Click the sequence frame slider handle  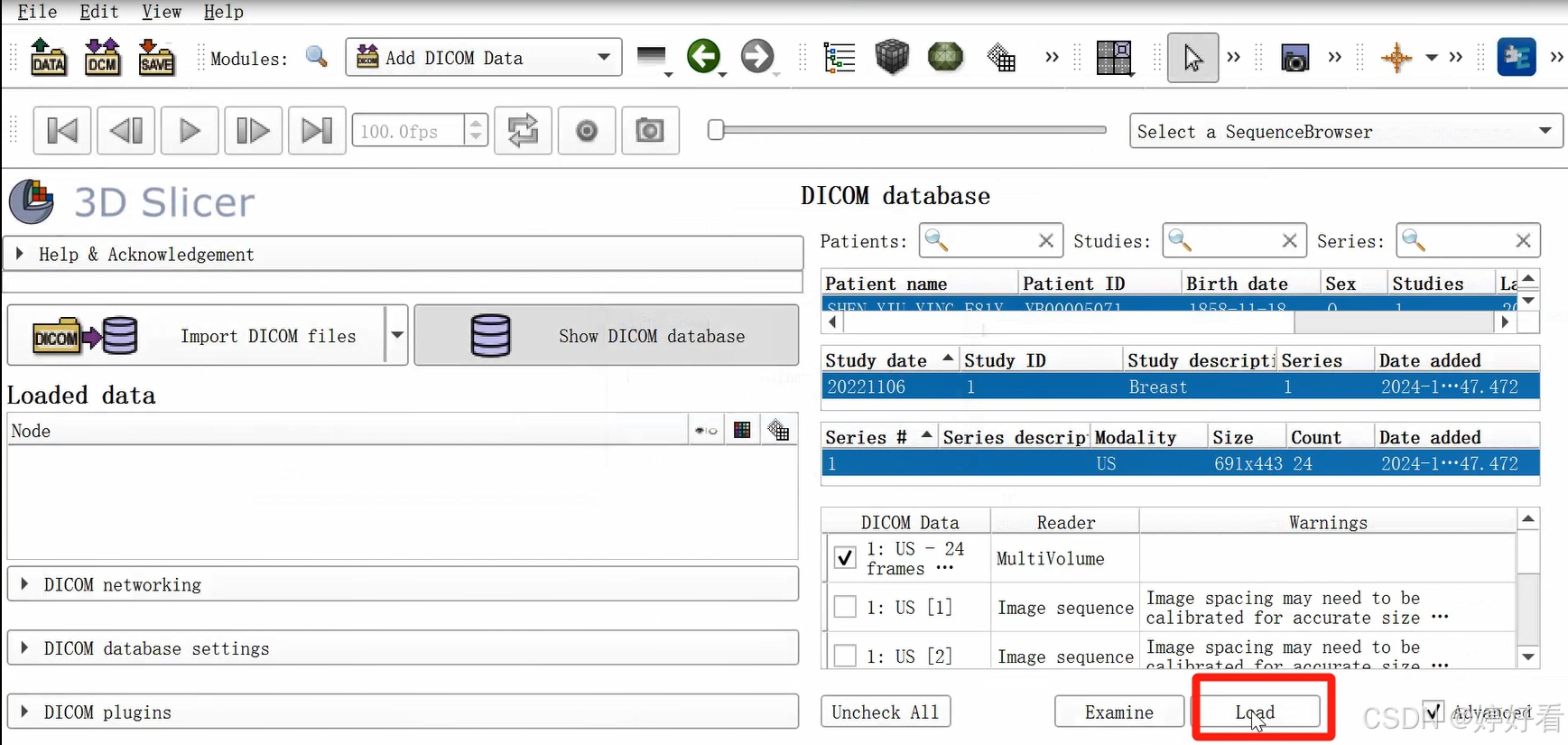[716, 130]
